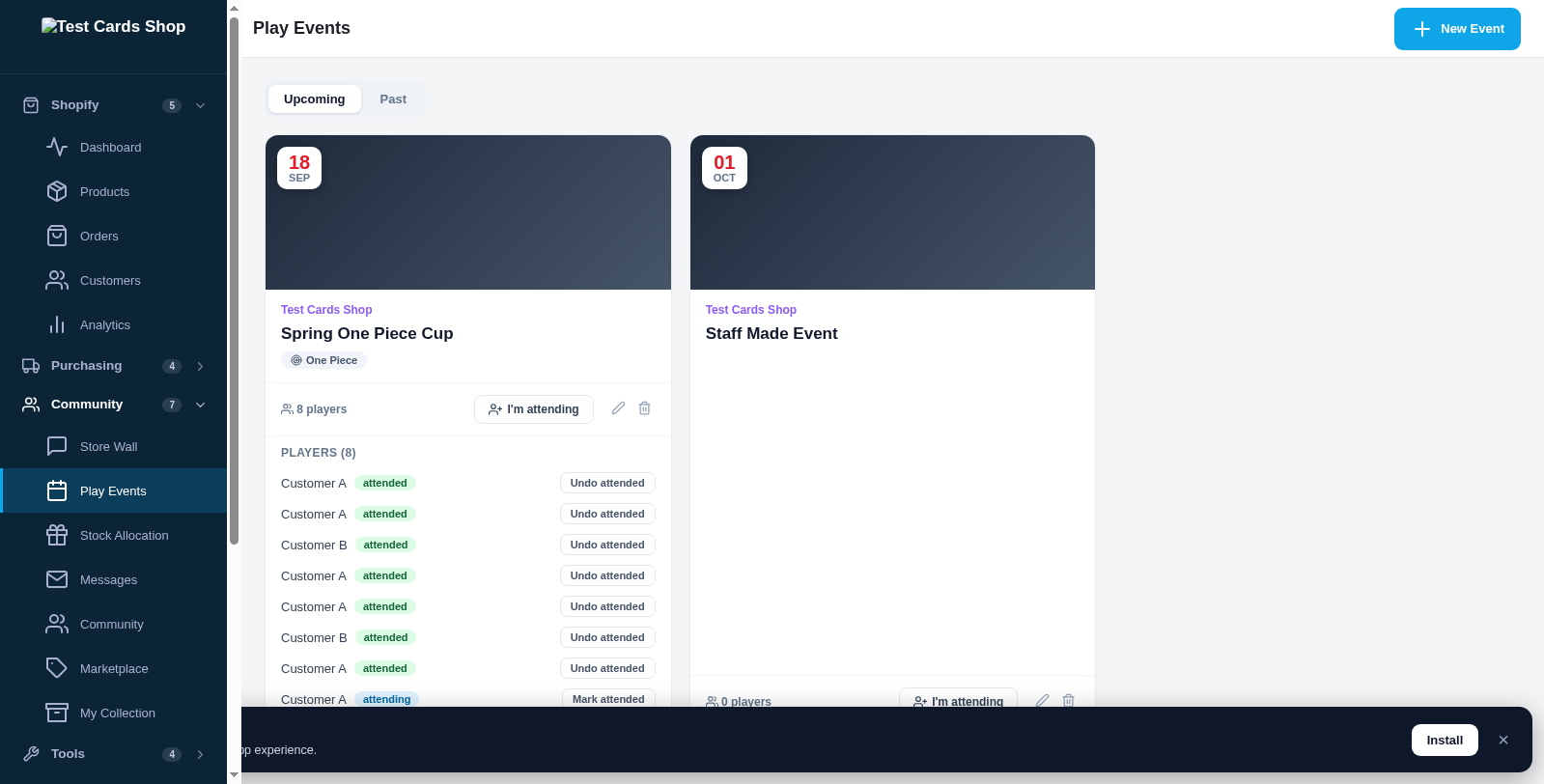Mark the last Customer A as attended

click(x=608, y=699)
